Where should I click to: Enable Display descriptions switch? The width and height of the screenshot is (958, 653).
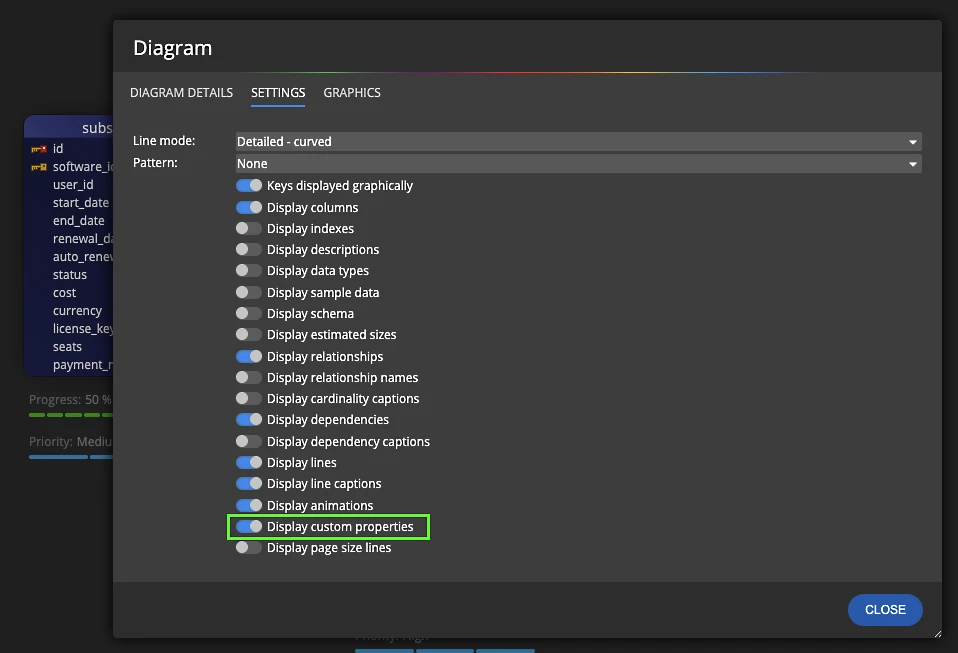pos(249,250)
